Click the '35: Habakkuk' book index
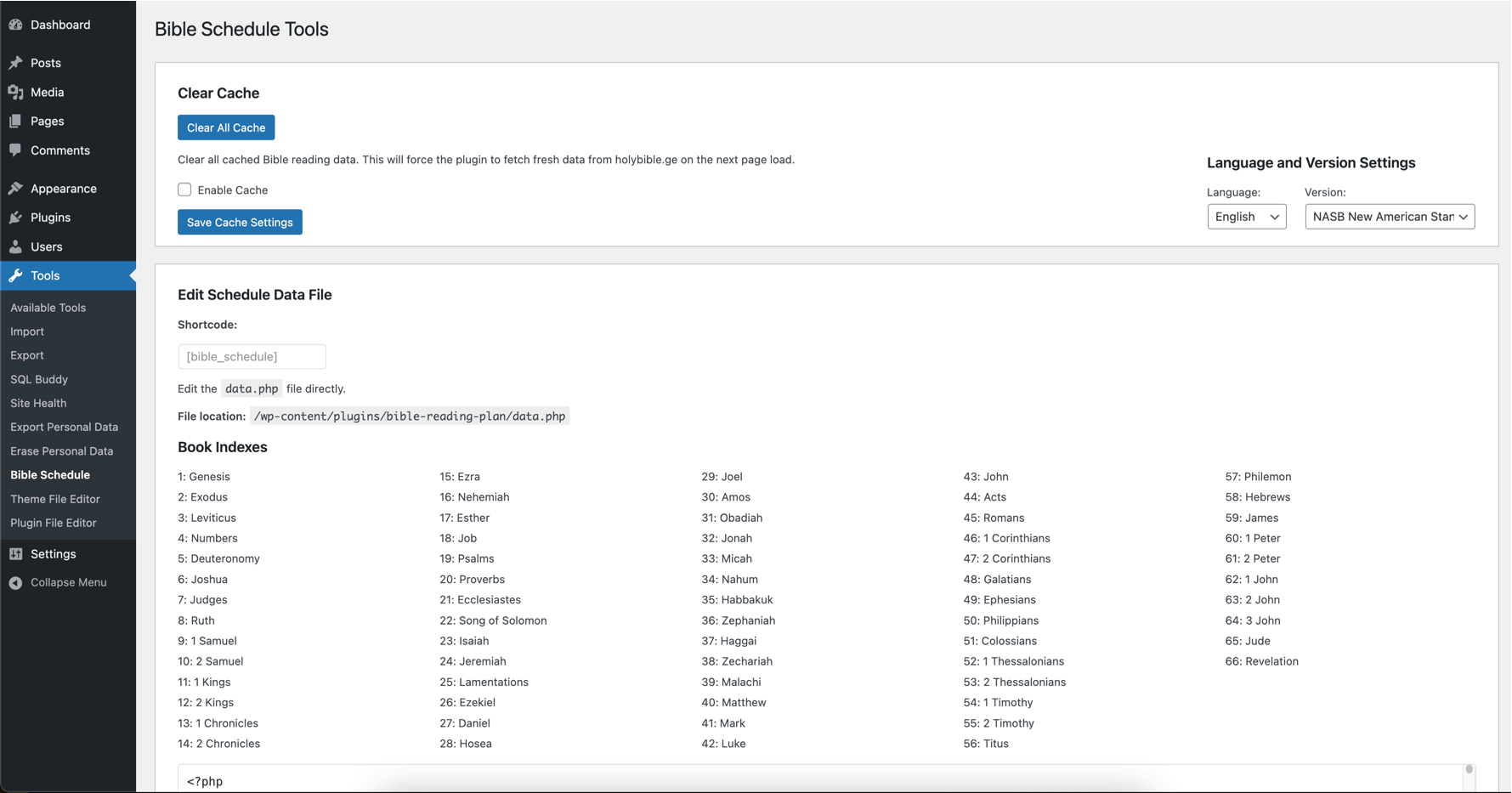This screenshot has height=793, width=1512. point(737,600)
